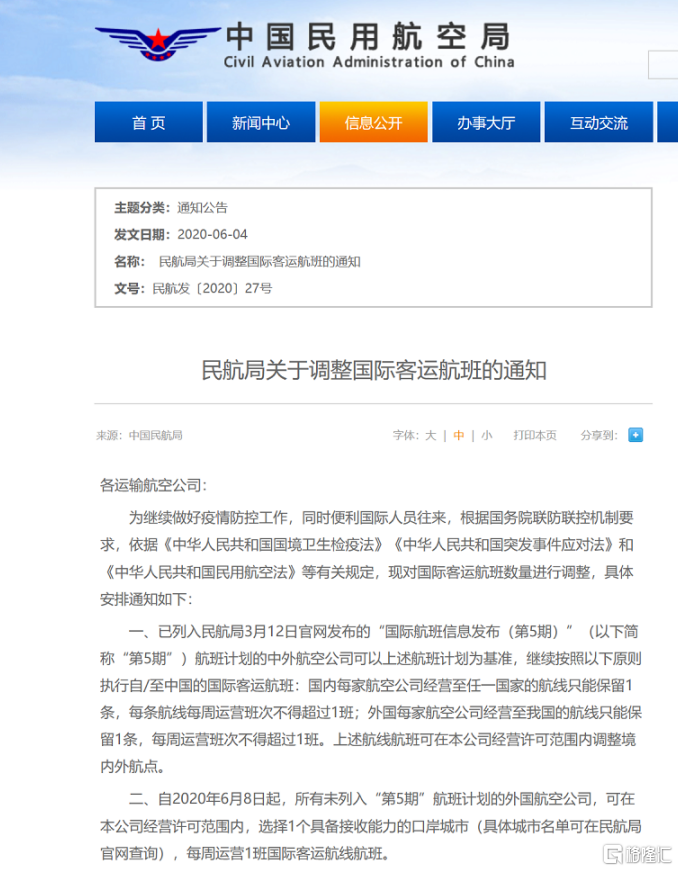This screenshot has height=871, width=678.
Task: Select the 信息公开 orange tab
Action: 373,123
